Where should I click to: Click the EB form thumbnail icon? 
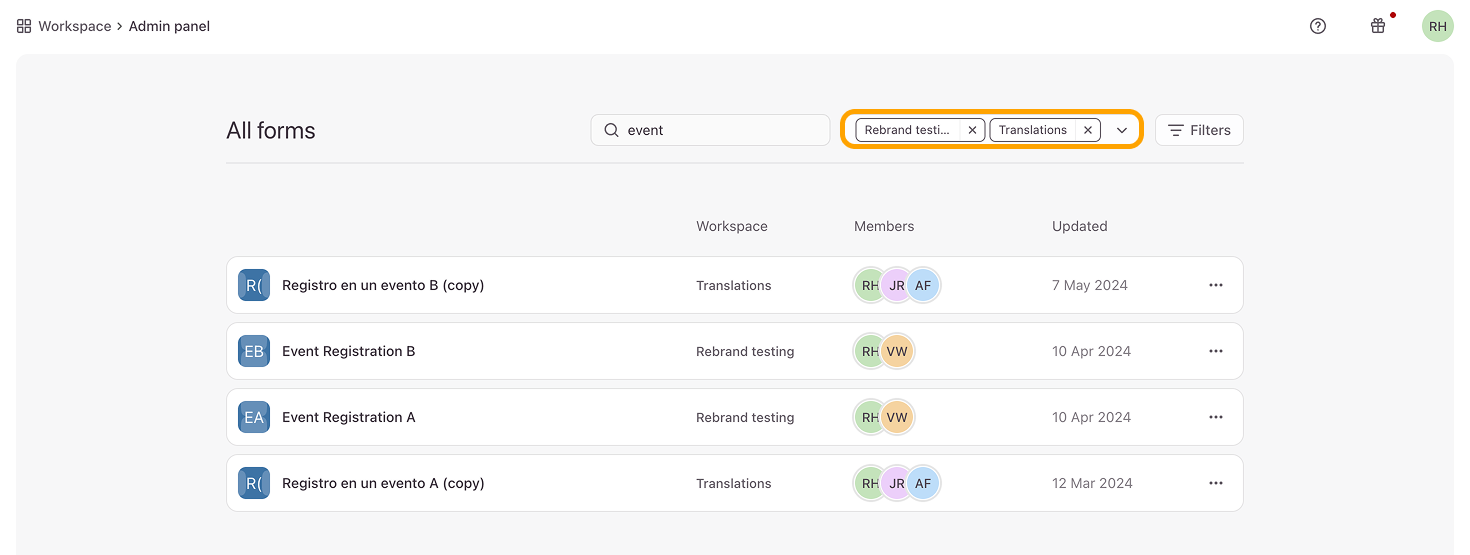pos(254,351)
